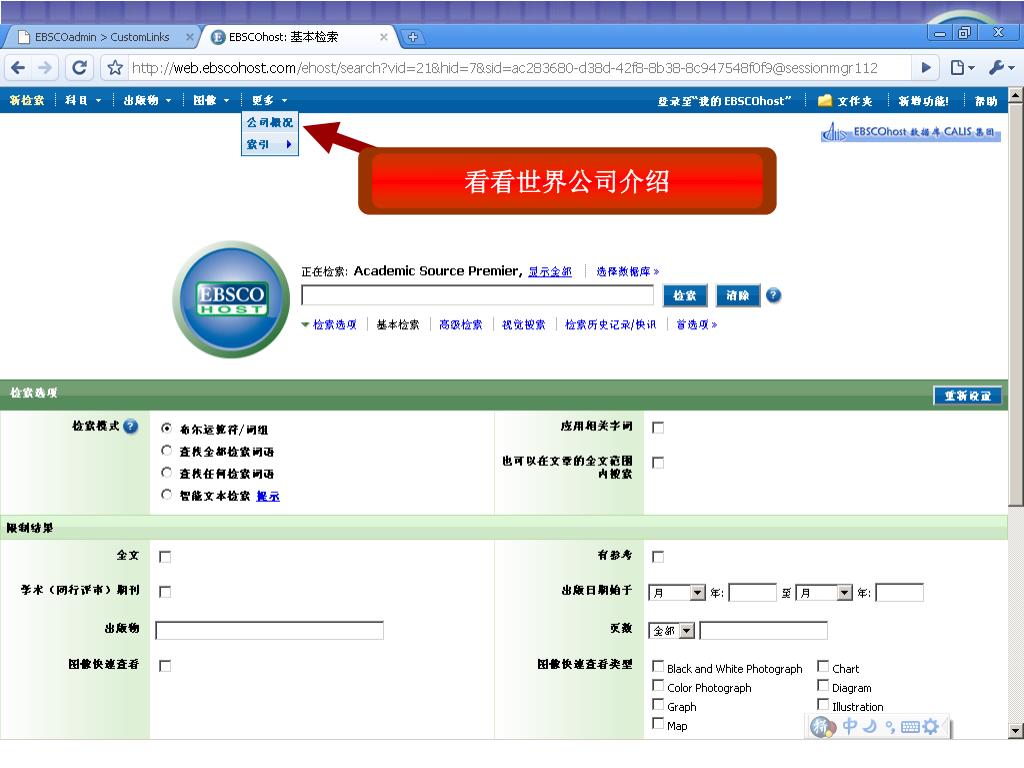Open the start month 月 dropdown
This screenshot has width=1024, height=768.
pos(677,593)
